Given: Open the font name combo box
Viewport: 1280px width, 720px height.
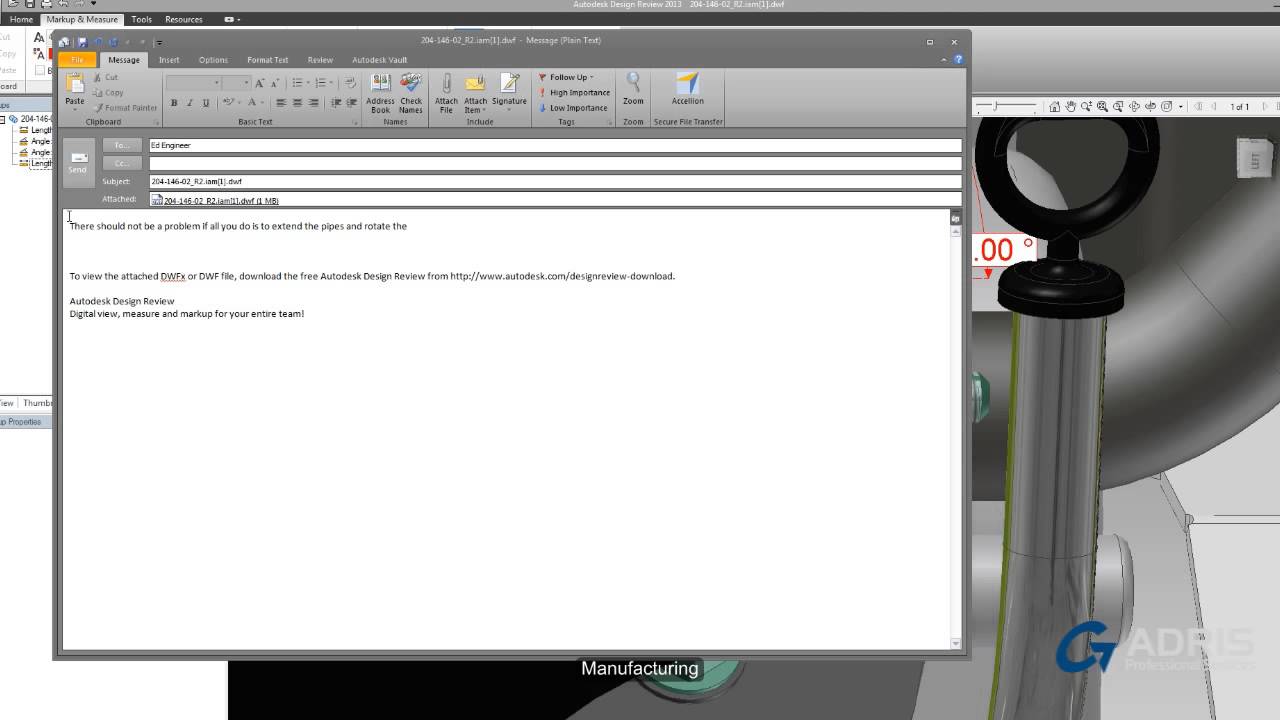Looking at the screenshot, I should tap(193, 83).
